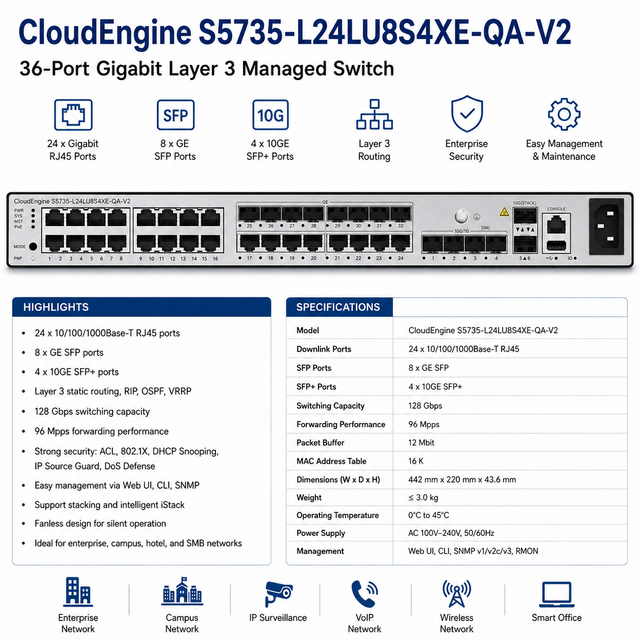Click the IP Surveillance camera icon
This screenshot has width=640, height=640.
(278, 594)
